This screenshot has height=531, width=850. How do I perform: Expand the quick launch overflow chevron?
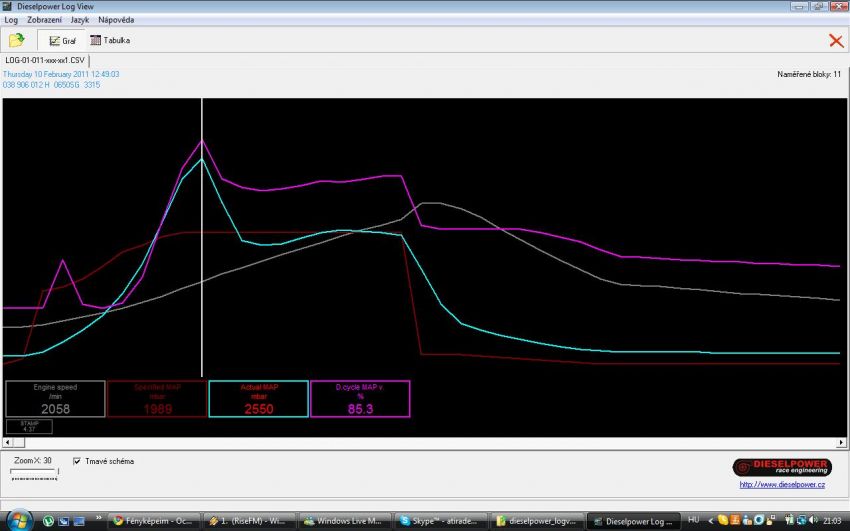tap(99, 518)
